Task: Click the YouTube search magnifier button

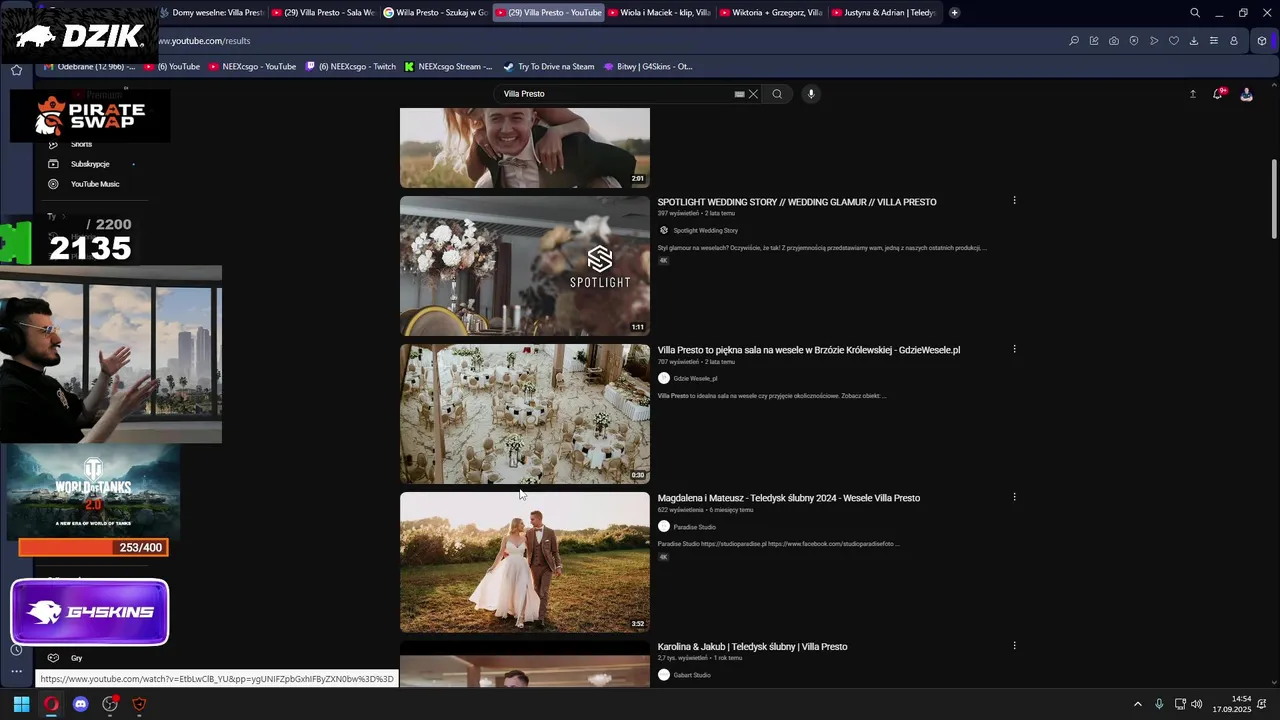Action: [777, 94]
